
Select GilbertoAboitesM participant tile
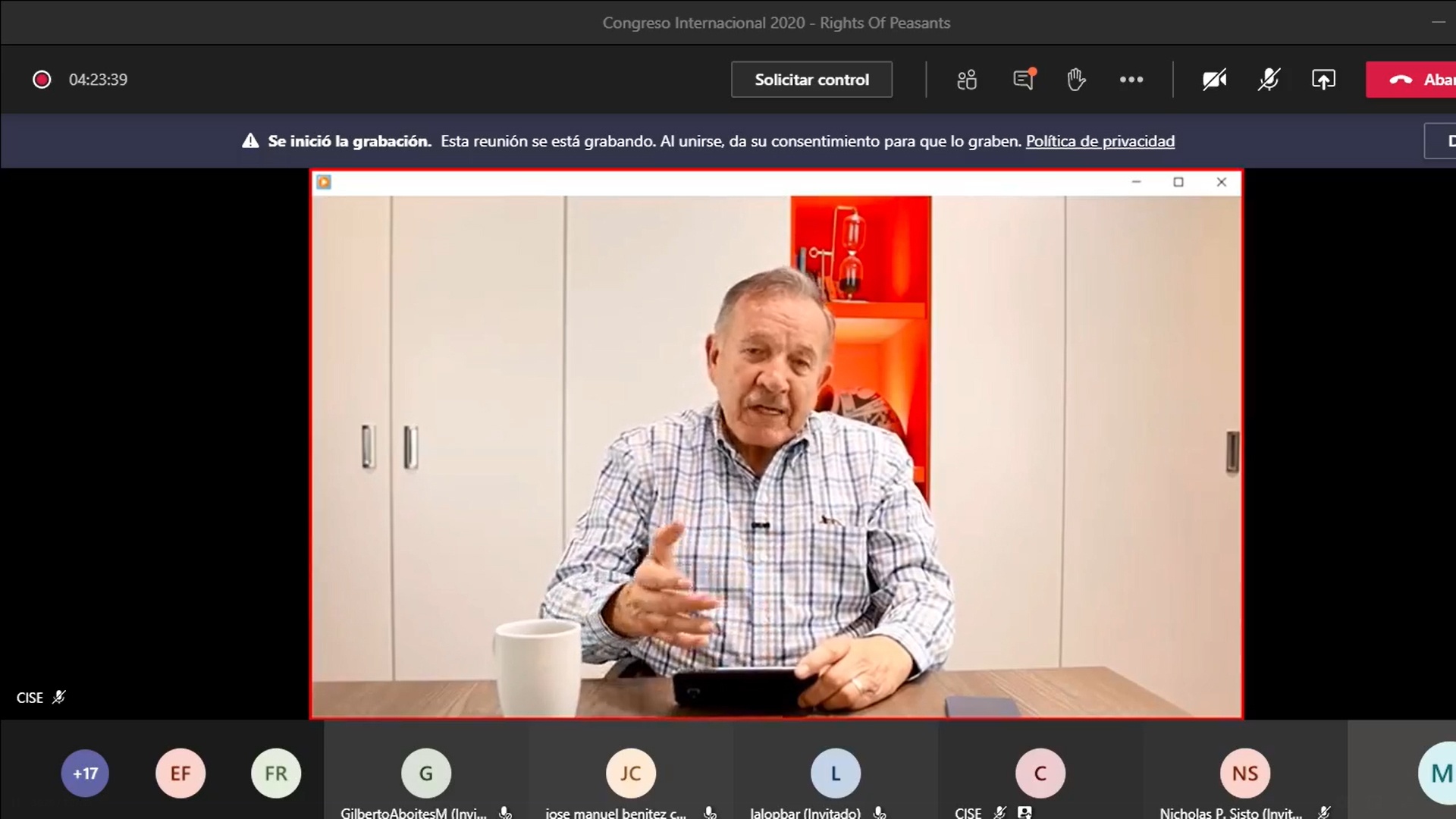[426, 773]
